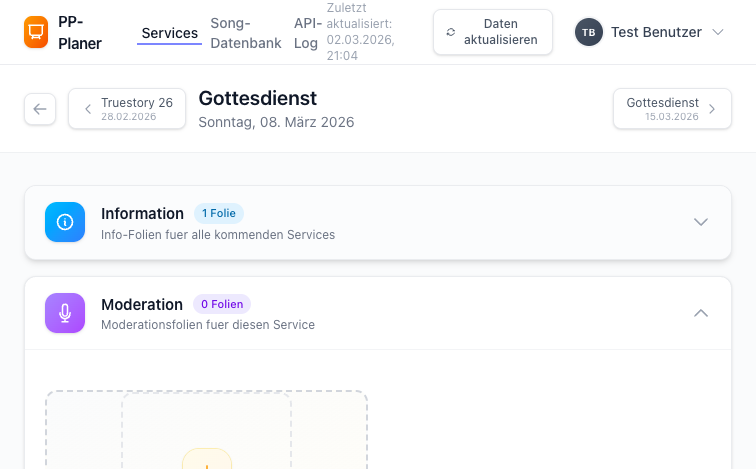Click the PP-Planer app title
The width and height of the screenshot is (756, 469).
80,33
